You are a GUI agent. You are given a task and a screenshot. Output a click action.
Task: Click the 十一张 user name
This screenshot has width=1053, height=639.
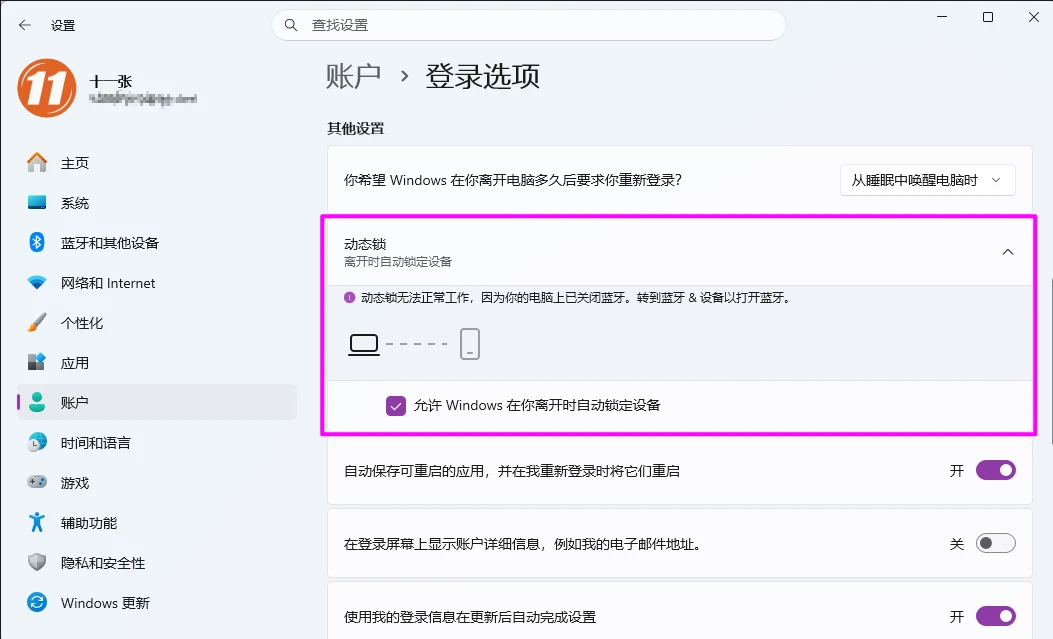[111, 81]
